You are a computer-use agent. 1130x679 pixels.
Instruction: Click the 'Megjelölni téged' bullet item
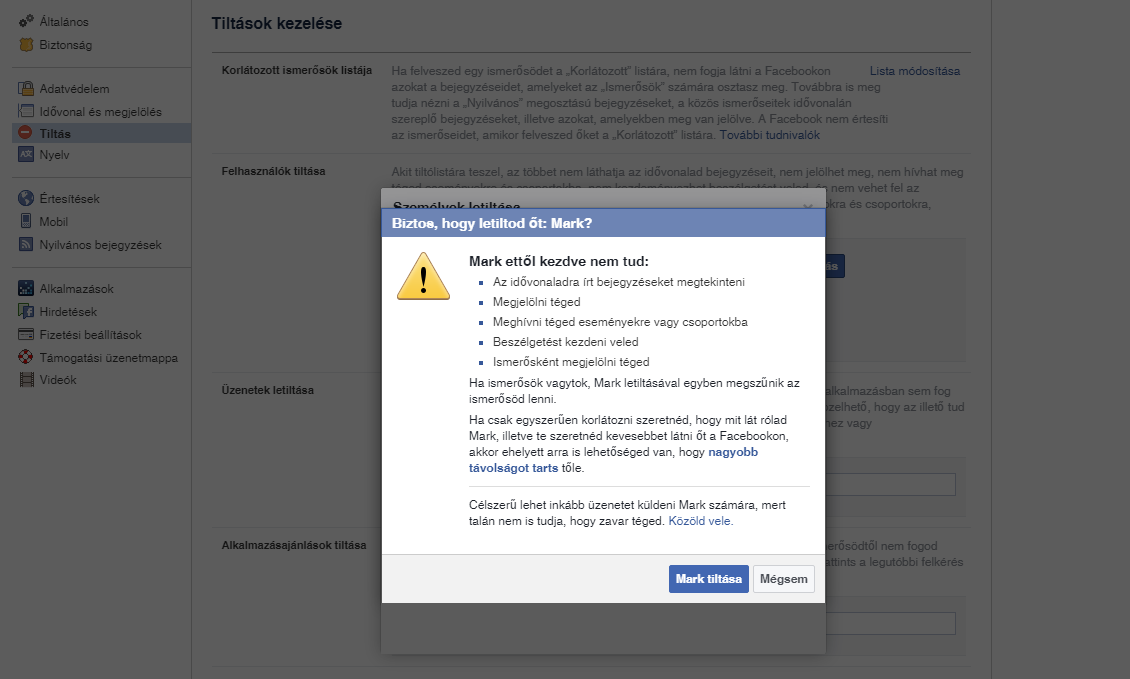(x=536, y=302)
